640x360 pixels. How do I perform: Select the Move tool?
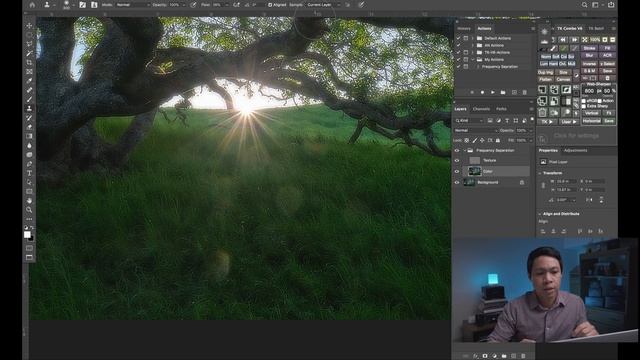(29, 26)
